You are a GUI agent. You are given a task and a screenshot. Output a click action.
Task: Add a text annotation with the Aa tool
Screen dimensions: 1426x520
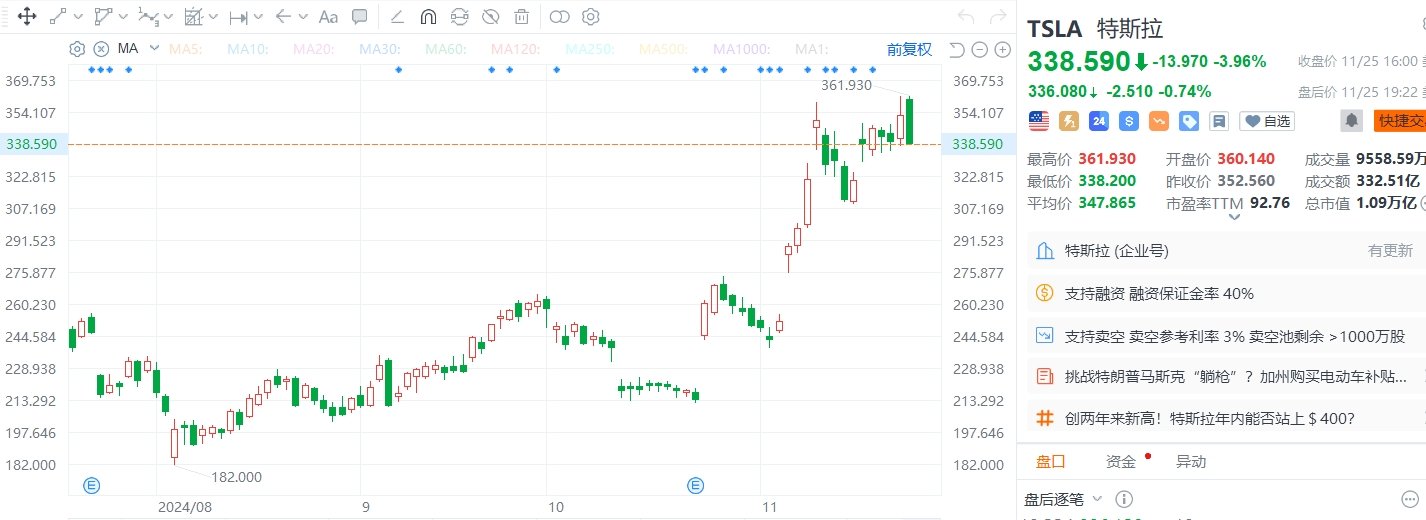pyautogui.click(x=327, y=16)
